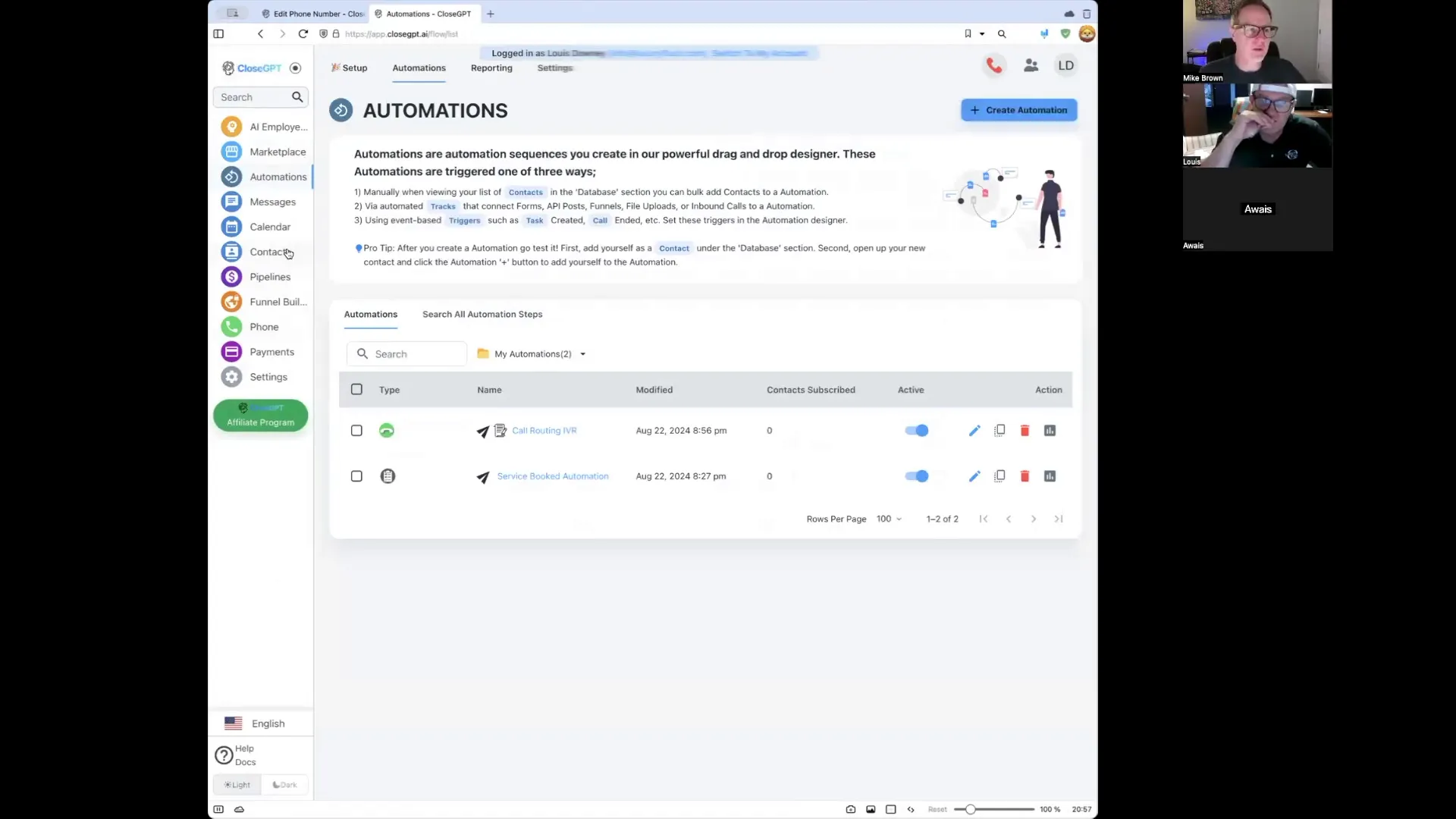Click the browser bookmark icon

(968, 34)
